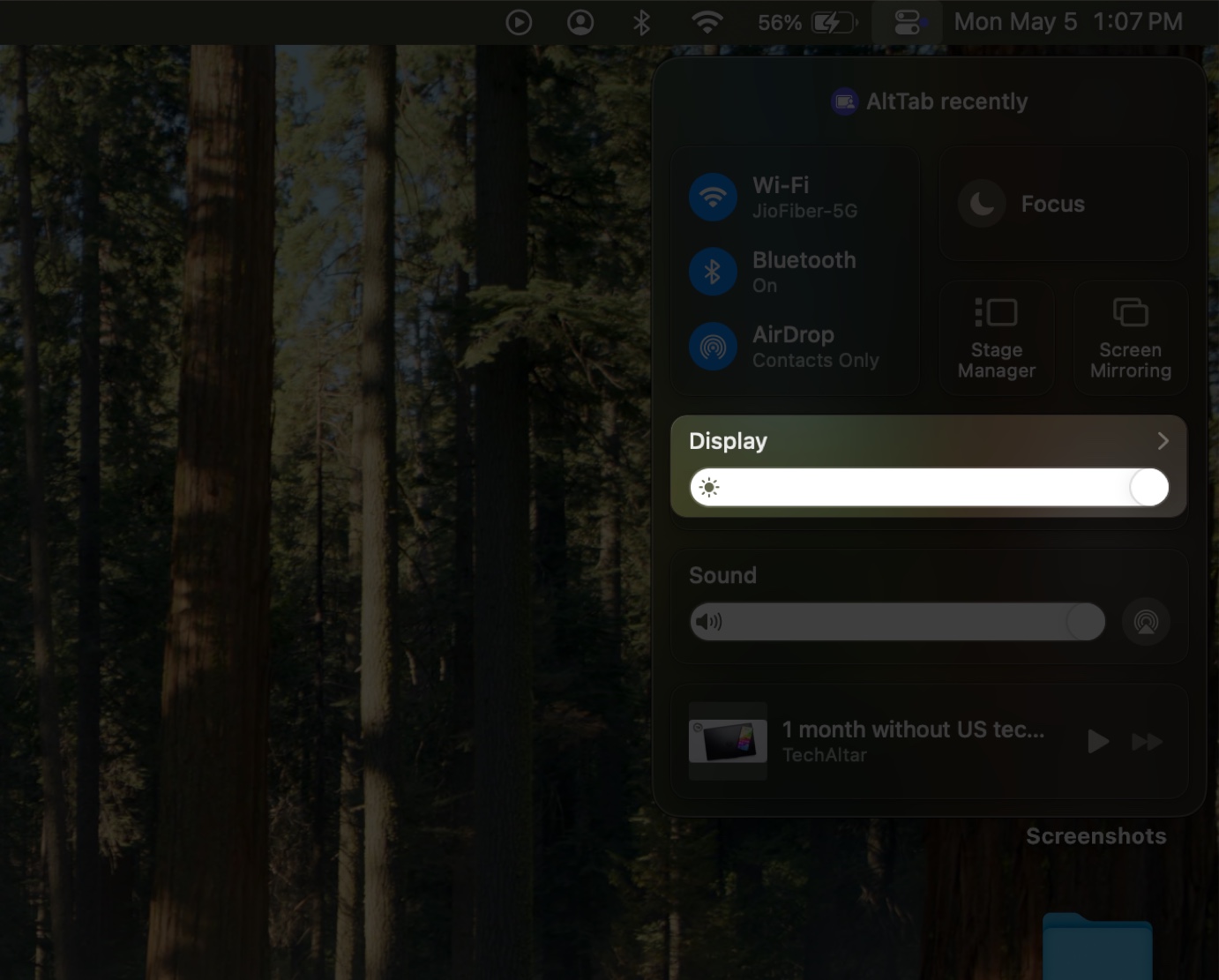Click Mon May 5 date in menu bar

[1014, 21]
